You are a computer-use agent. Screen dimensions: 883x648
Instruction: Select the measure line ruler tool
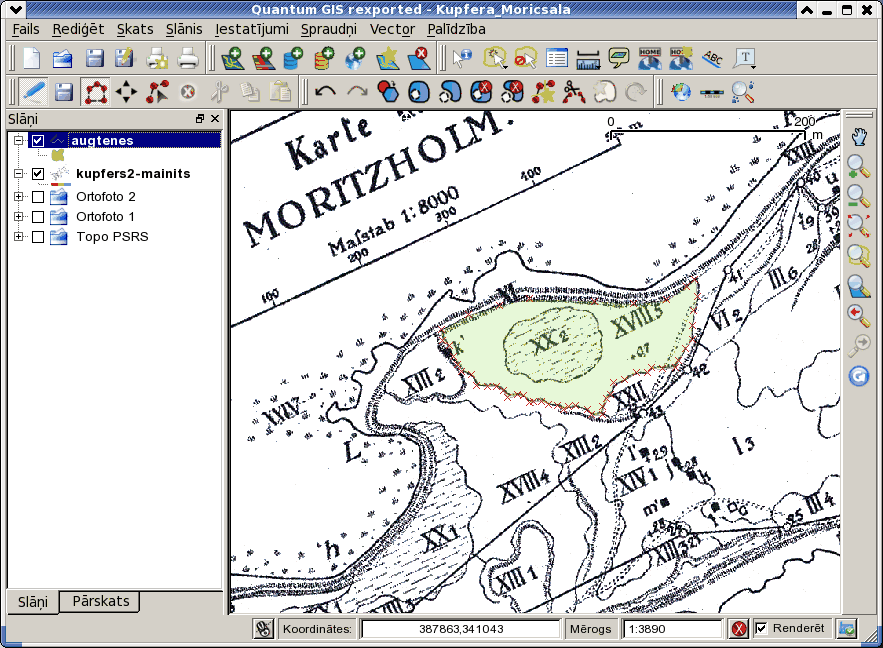tap(588, 58)
